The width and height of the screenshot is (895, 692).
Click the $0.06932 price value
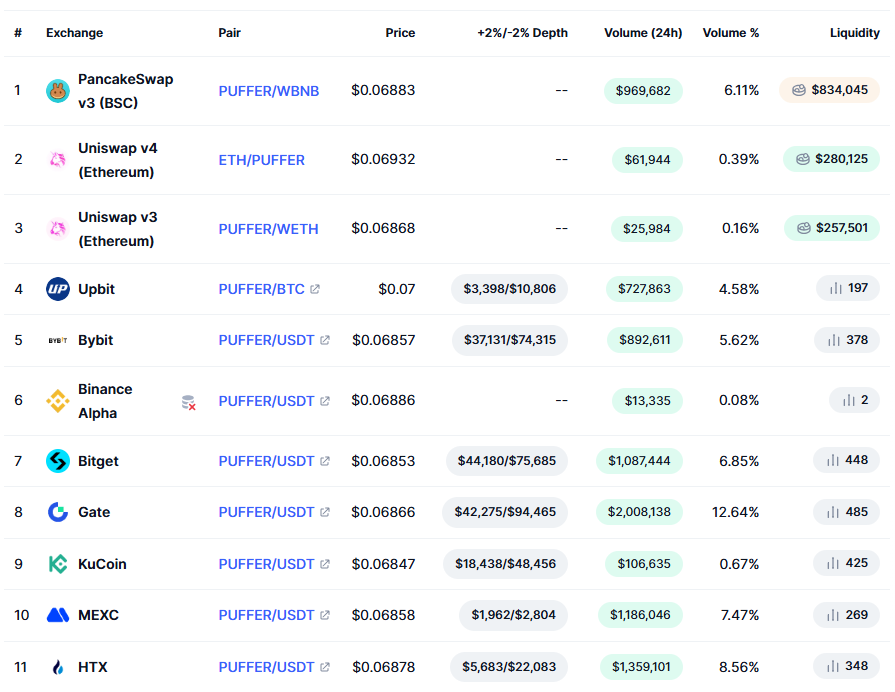[383, 159]
